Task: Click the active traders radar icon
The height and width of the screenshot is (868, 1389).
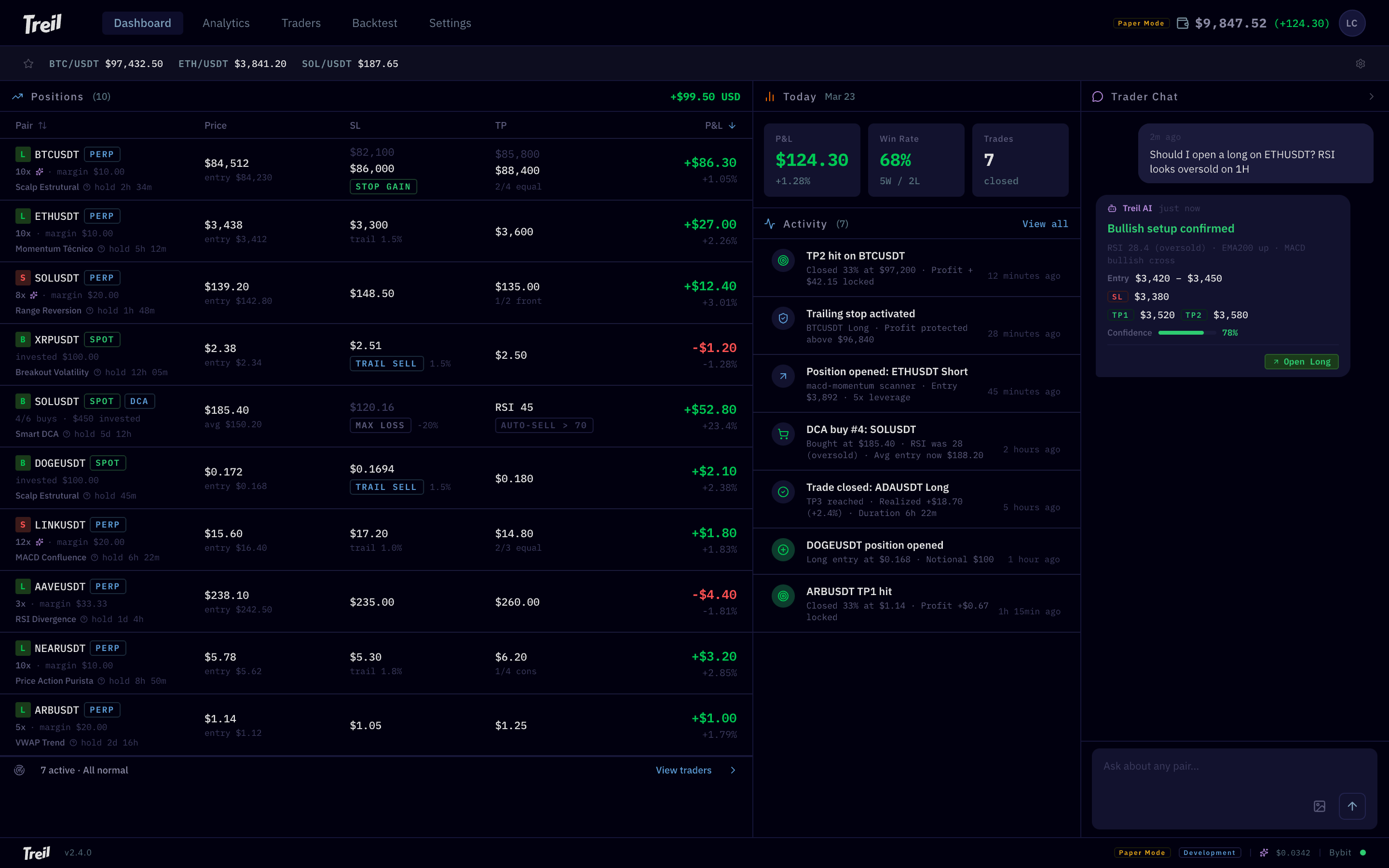Action: (x=19, y=771)
